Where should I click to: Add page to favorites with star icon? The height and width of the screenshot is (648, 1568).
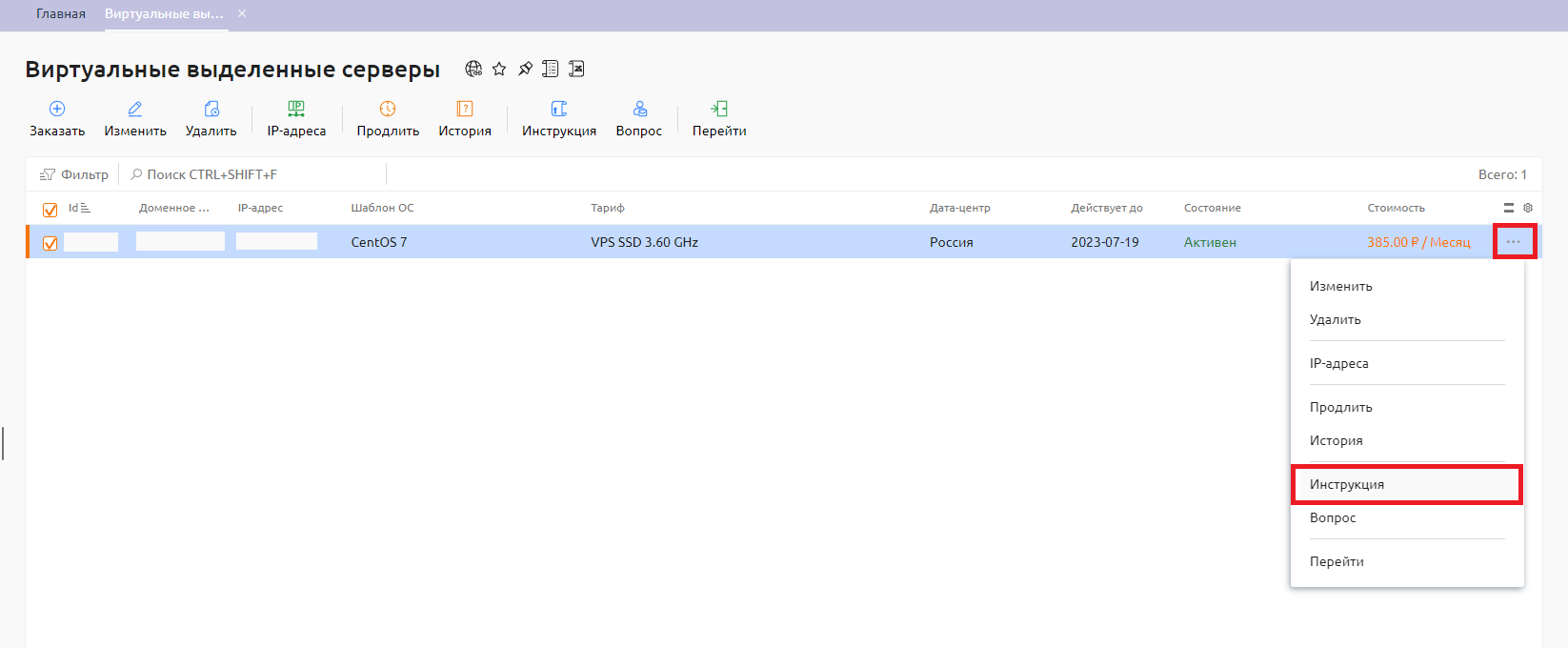[499, 69]
